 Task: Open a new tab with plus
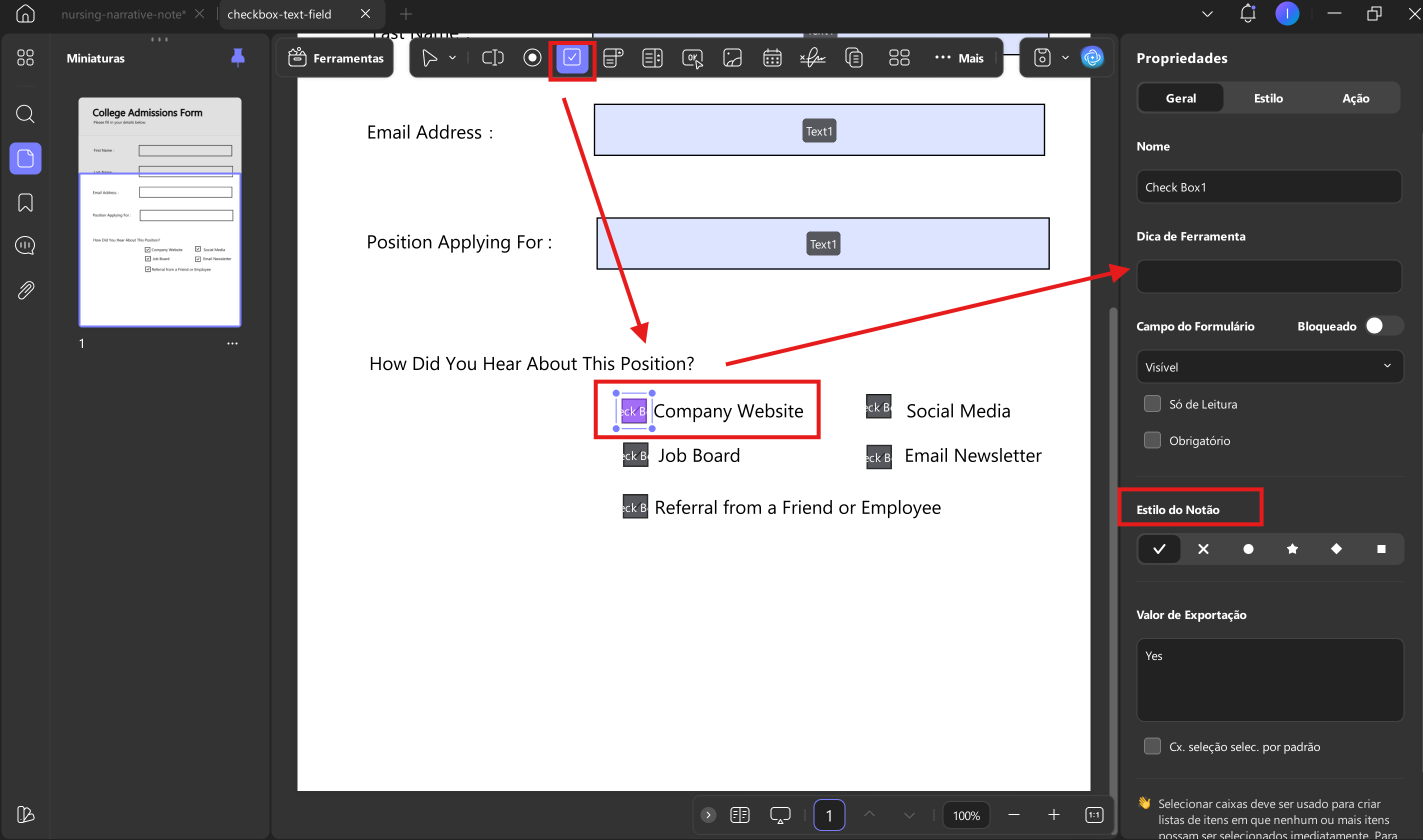[405, 14]
